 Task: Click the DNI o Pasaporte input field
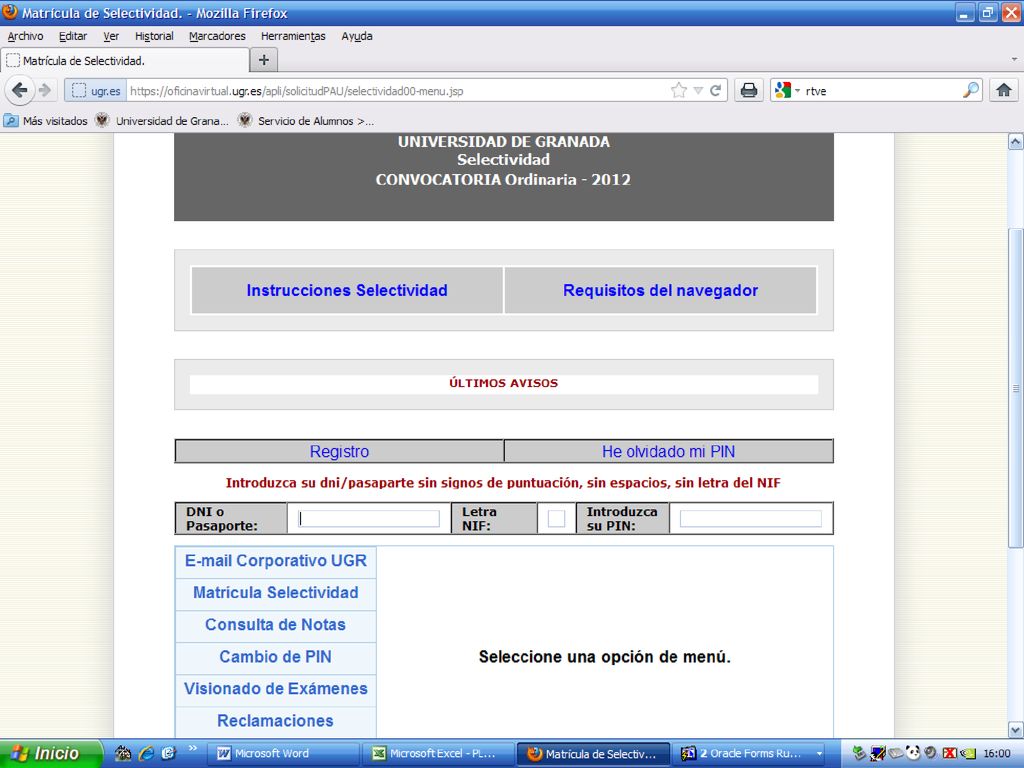tap(369, 519)
